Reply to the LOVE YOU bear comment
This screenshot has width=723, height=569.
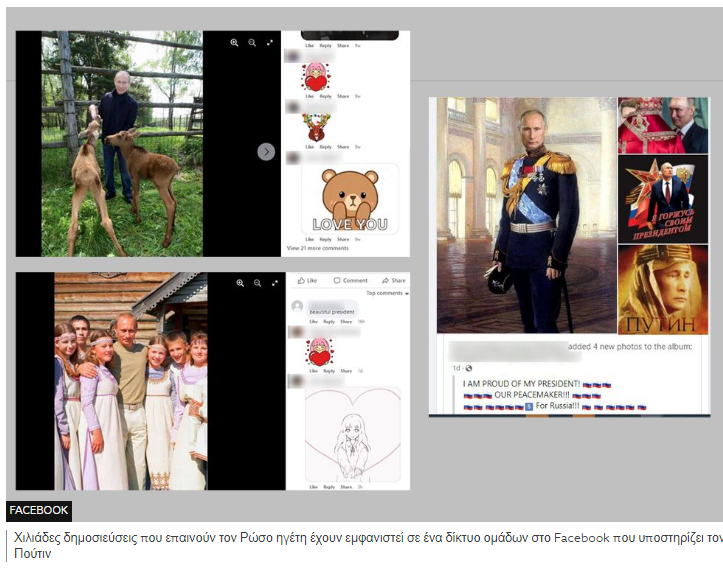point(326,239)
